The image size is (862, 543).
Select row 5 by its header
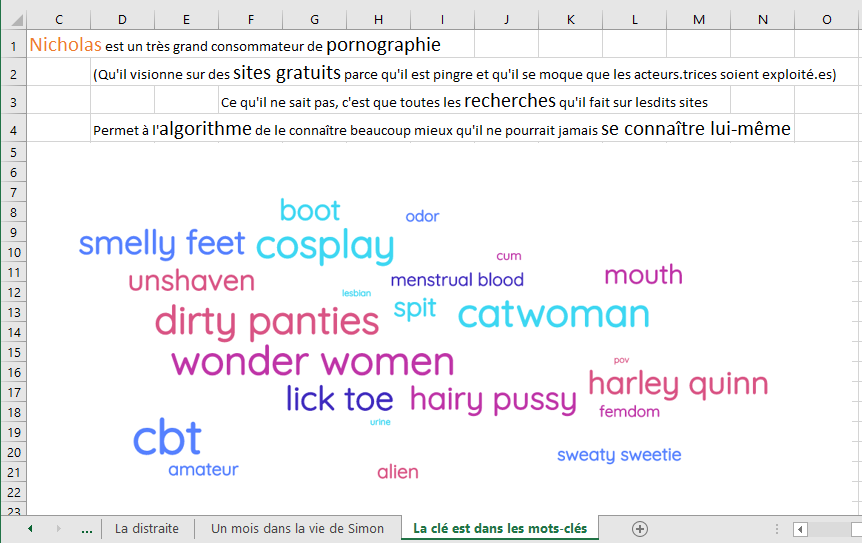(x=13, y=151)
